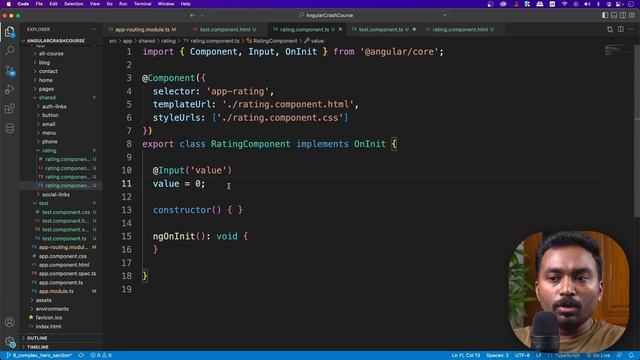Viewport: 640px width, 360px height.
Task: Open the database panel icon in activity bar
Action: [x=9, y=128]
